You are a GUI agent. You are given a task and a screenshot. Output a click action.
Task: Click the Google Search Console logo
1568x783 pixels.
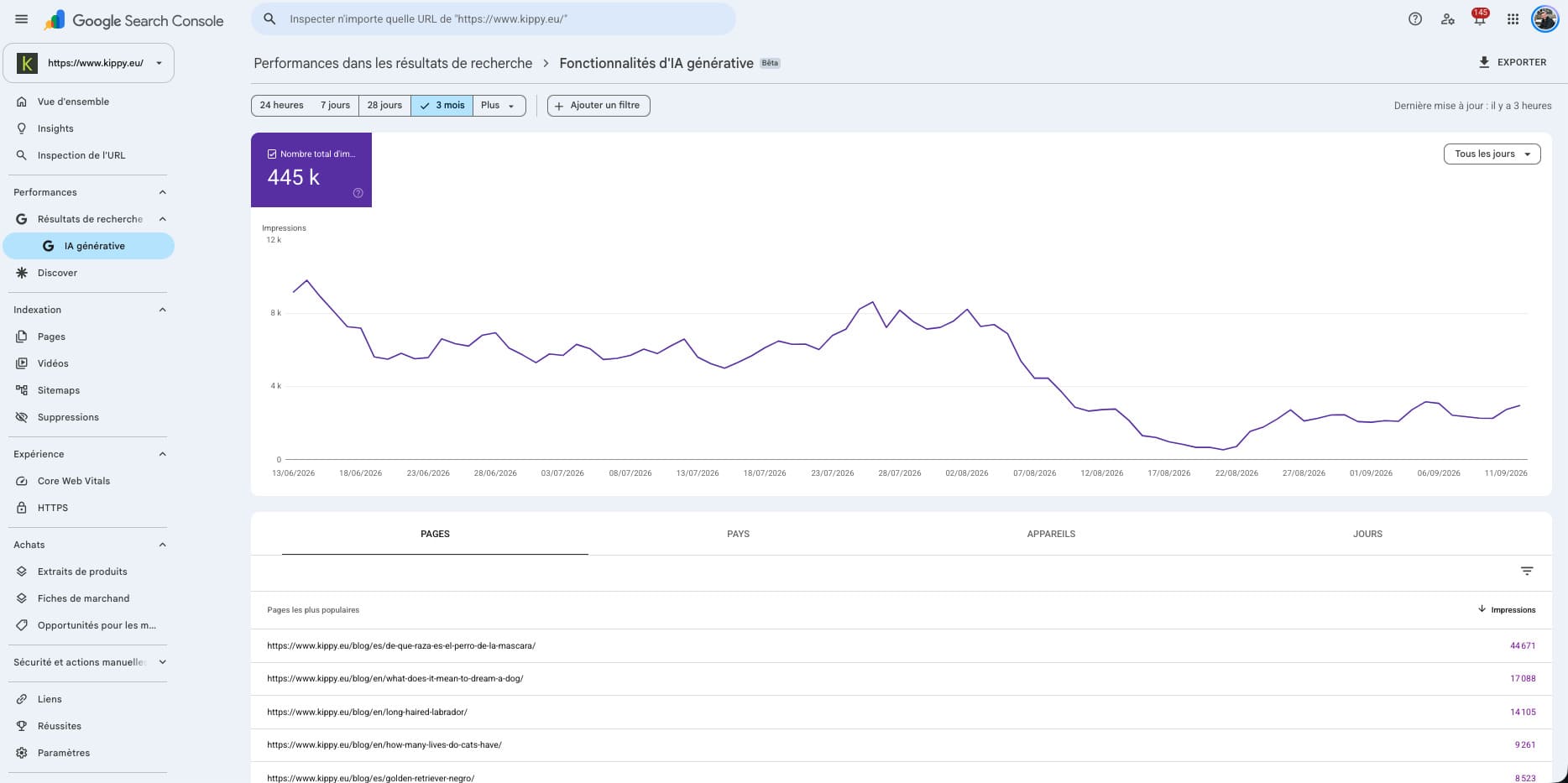[x=134, y=20]
